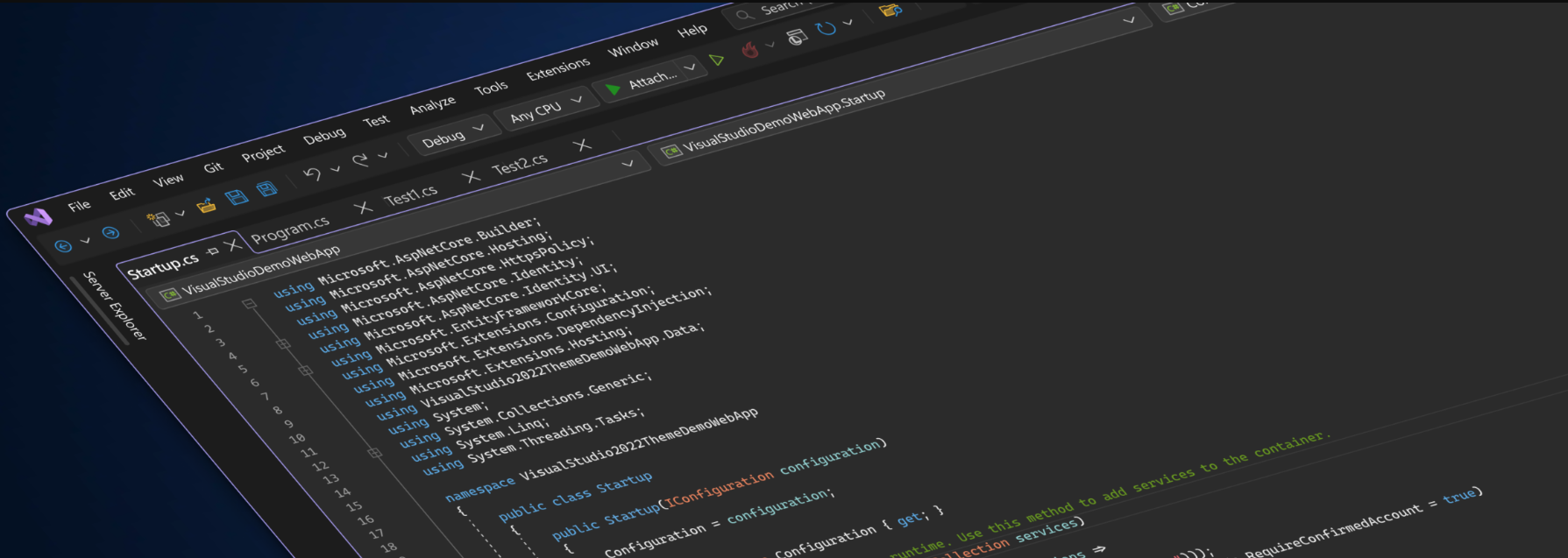
Task: Close the Program.cs tab
Action: [363, 208]
